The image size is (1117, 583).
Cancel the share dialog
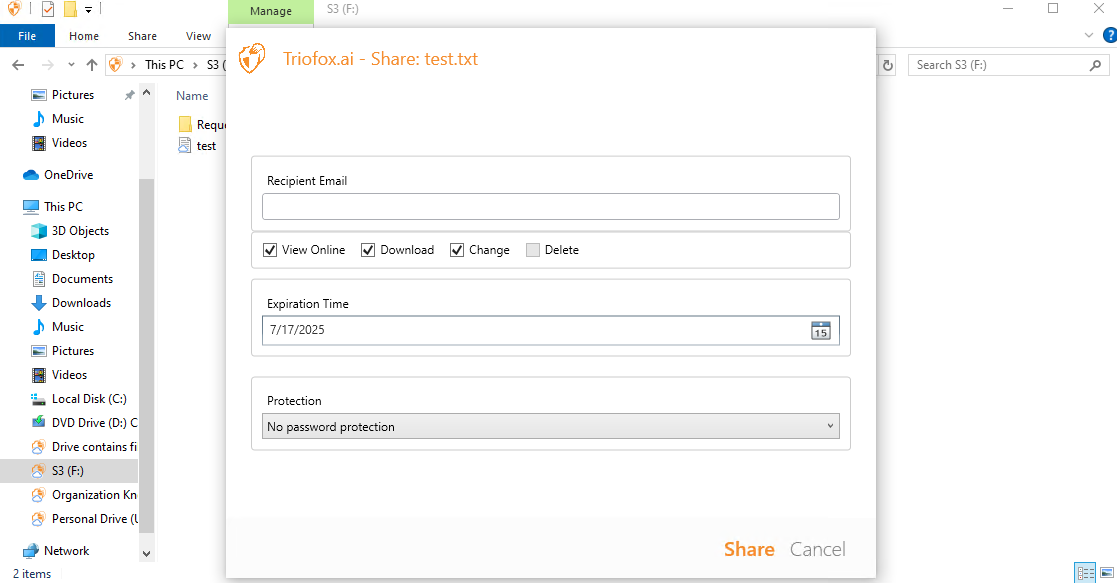(x=817, y=549)
